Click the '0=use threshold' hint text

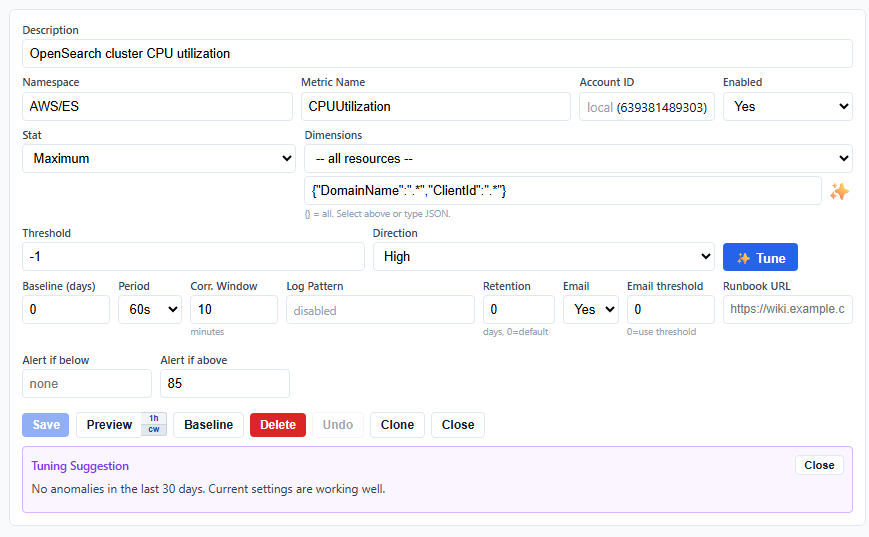tap(661, 332)
